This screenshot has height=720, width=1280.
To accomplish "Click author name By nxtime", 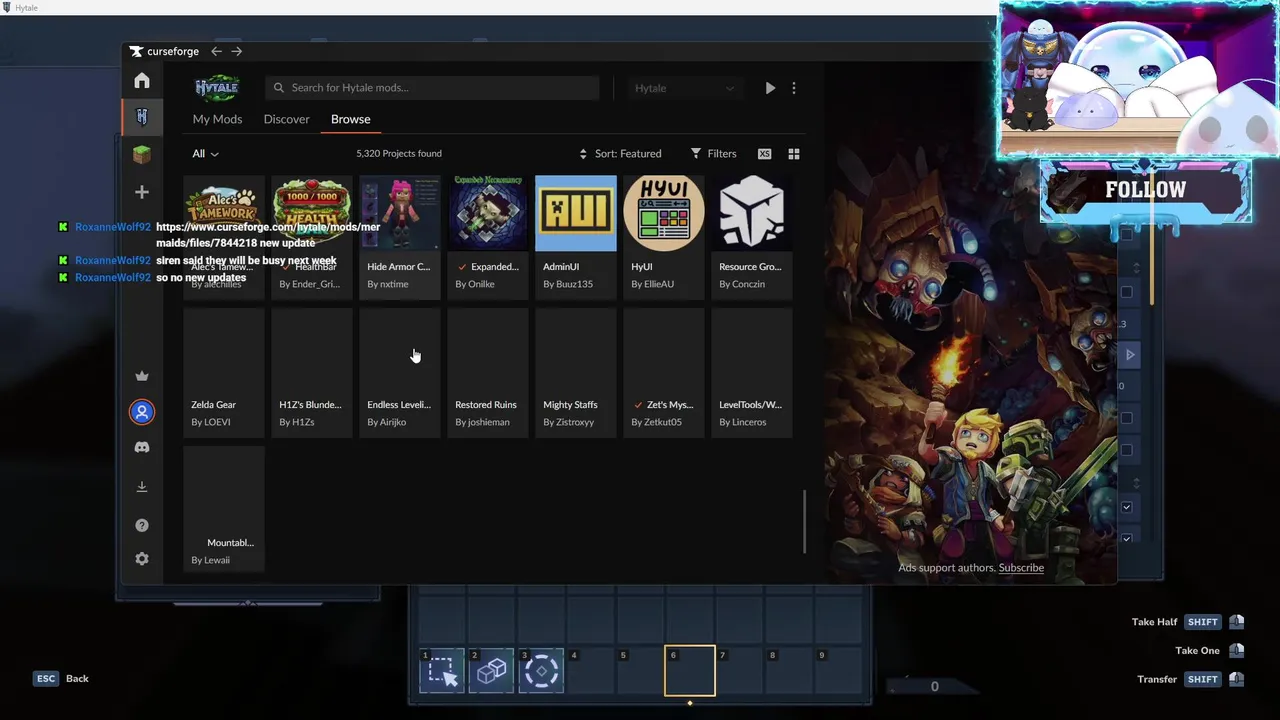I will point(388,284).
